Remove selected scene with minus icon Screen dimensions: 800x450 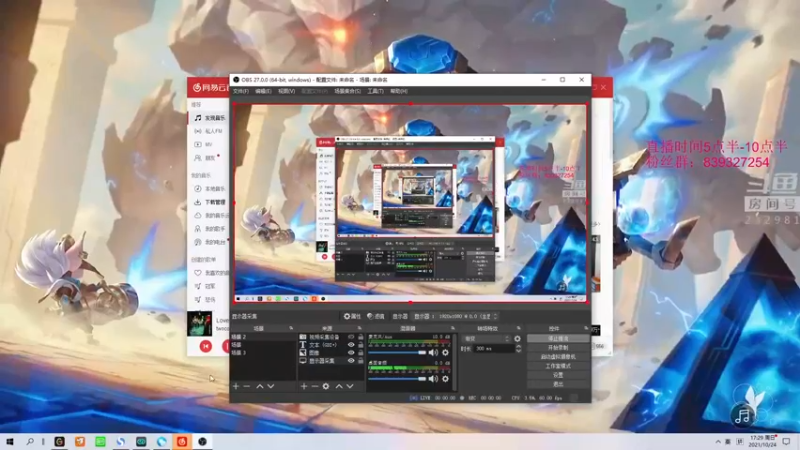click(247, 386)
